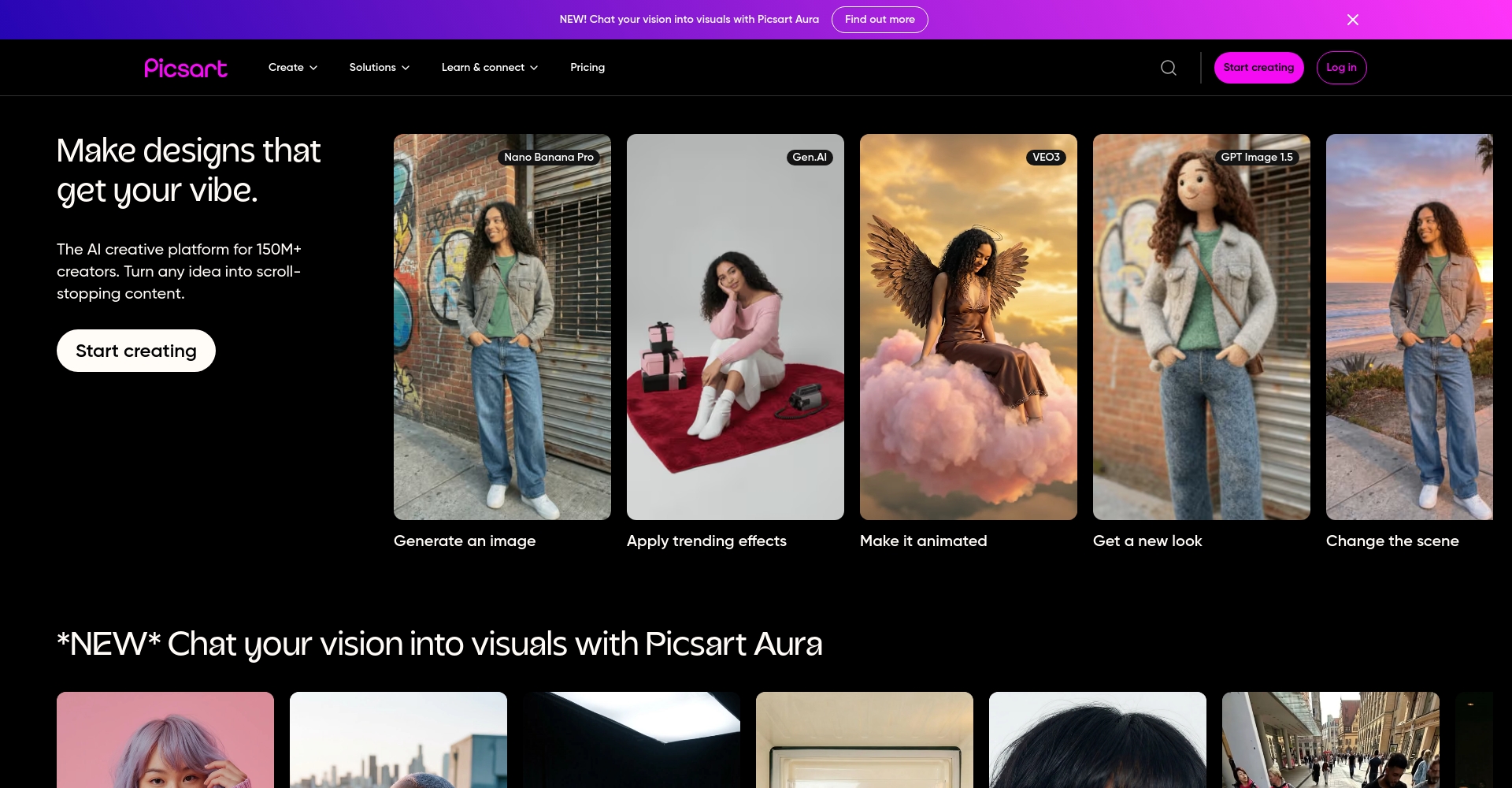This screenshot has width=1512, height=788.
Task: Expand the Create menu
Action: (292, 67)
